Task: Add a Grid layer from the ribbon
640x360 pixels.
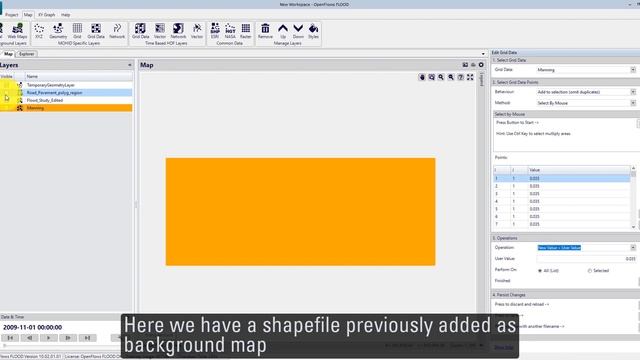Action: point(77,31)
